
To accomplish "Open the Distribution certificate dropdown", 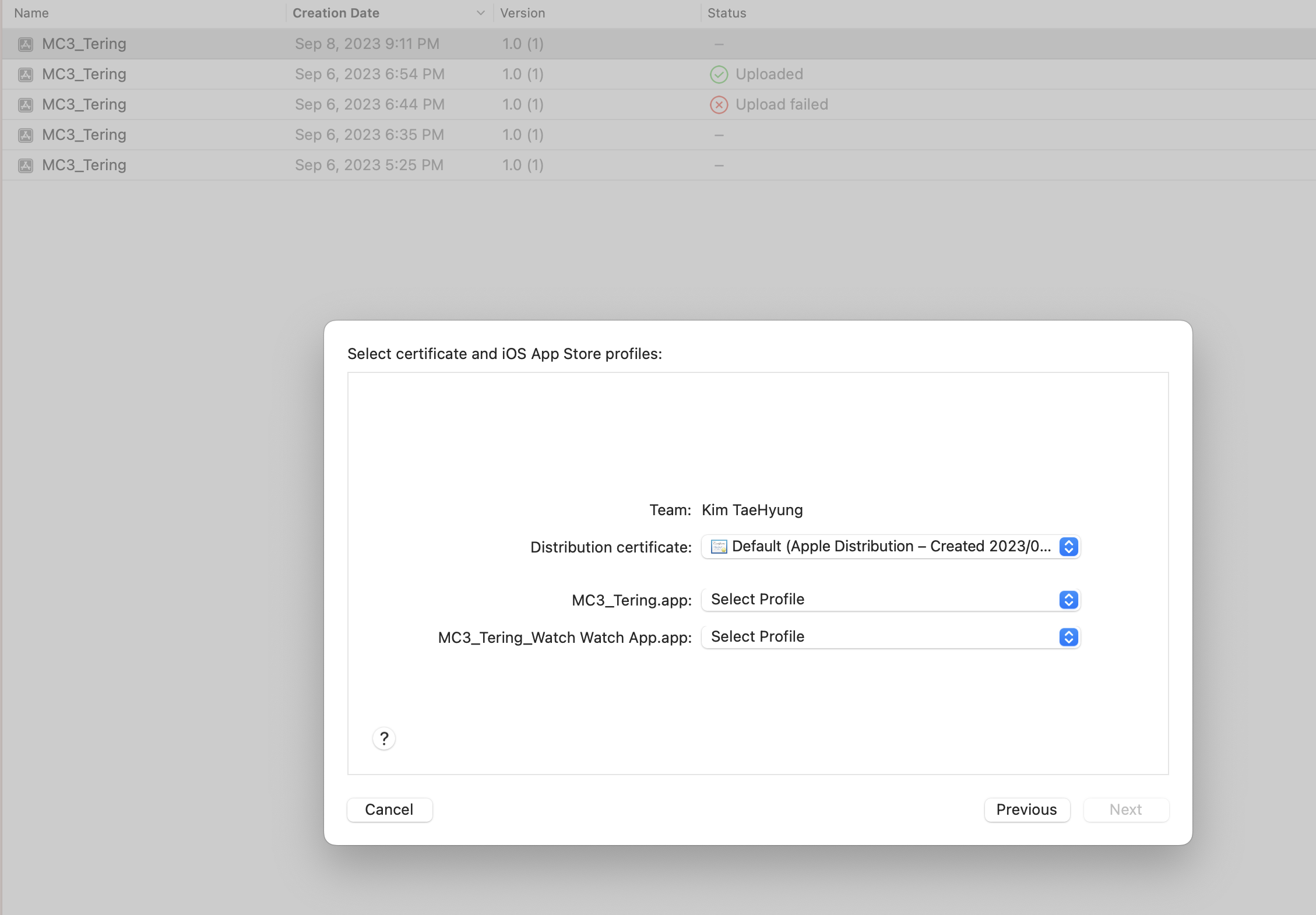I will coord(890,547).
